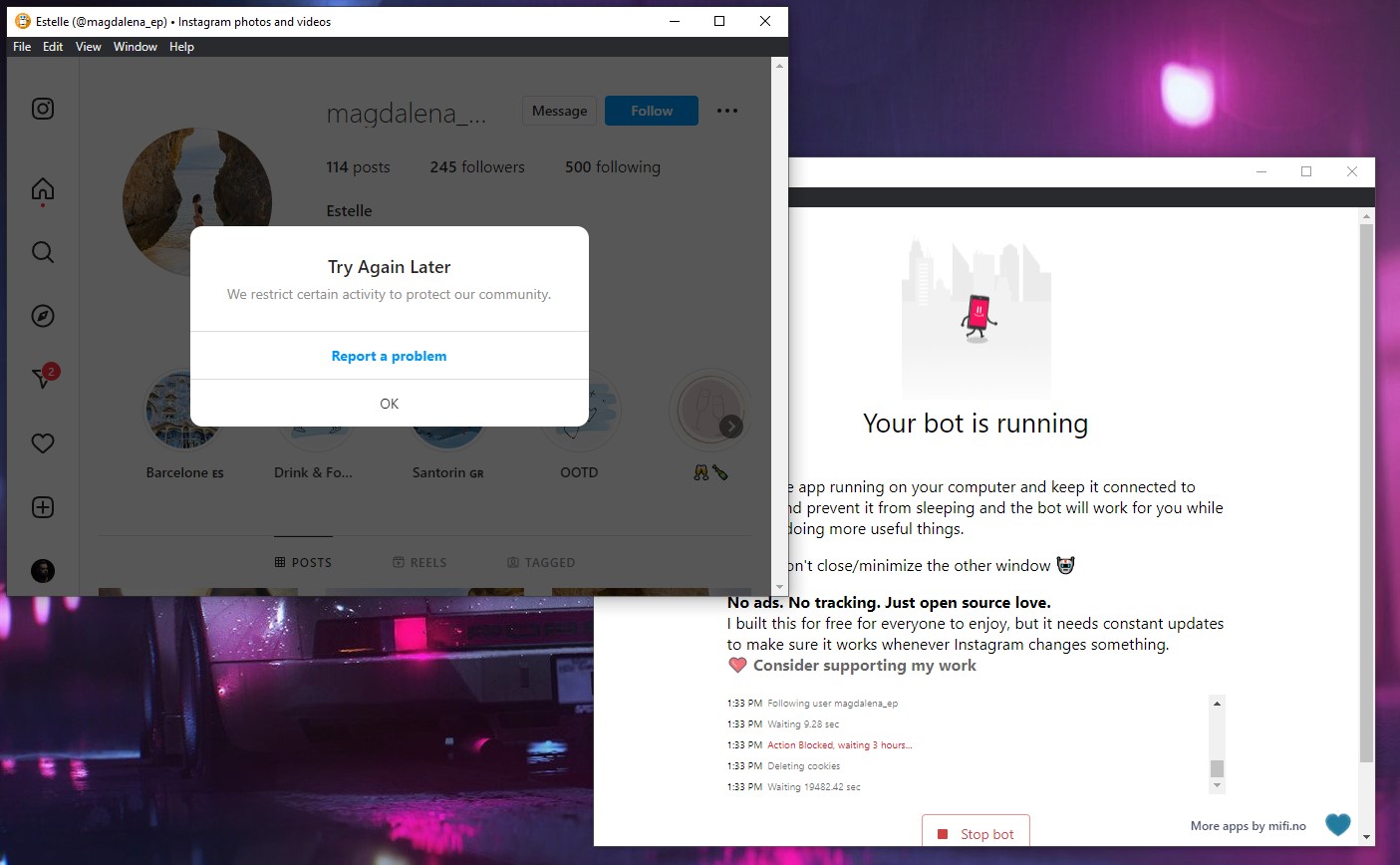Open More apps by mifi.no link
This screenshot has width=1400, height=865.
(x=1248, y=826)
